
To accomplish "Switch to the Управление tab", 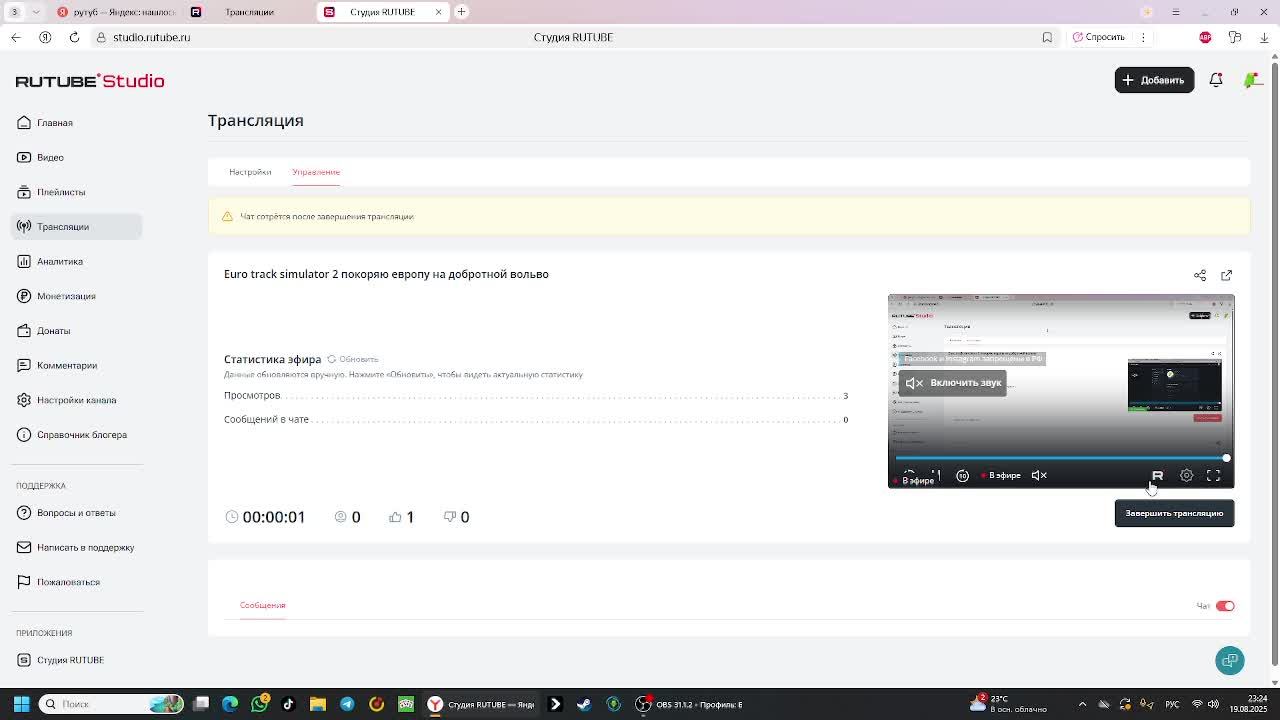I will pyautogui.click(x=316, y=172).
